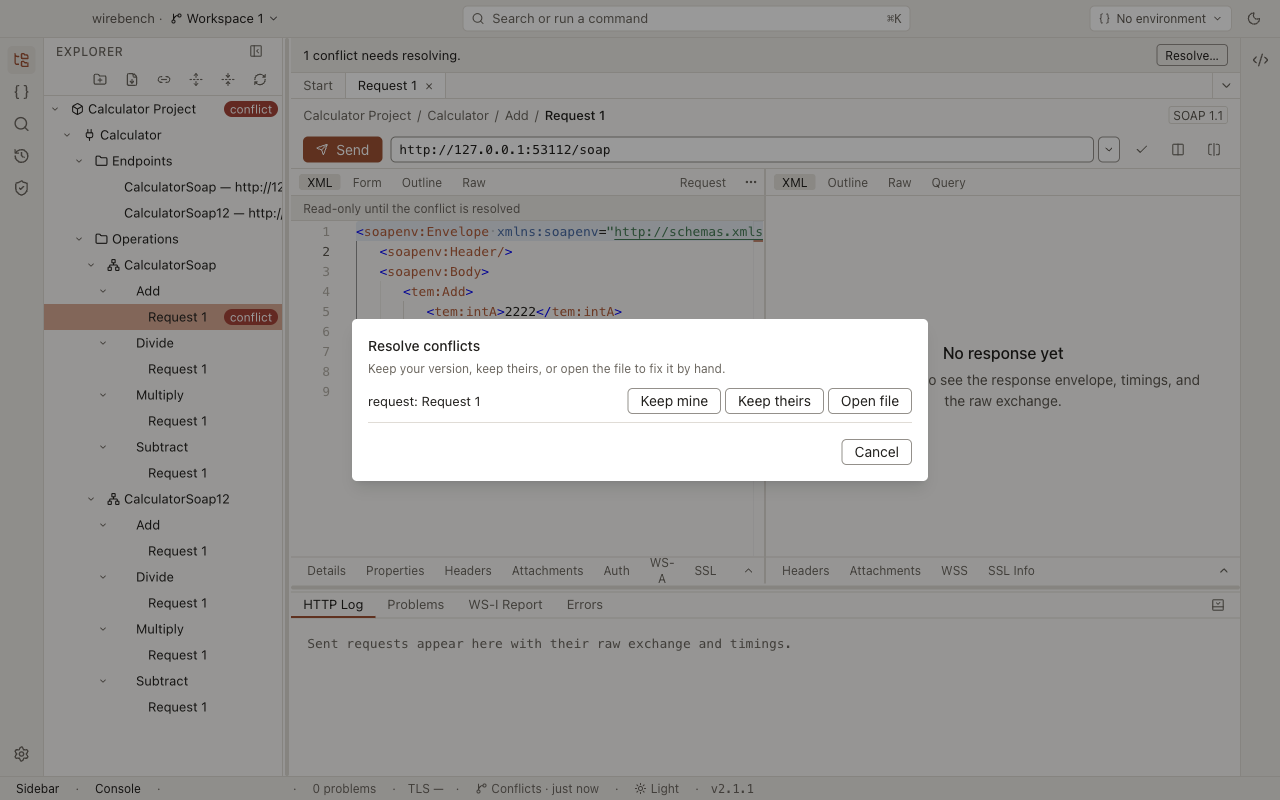Open the WS-I Report tab

pyautogui.click(x=505, y=605)
